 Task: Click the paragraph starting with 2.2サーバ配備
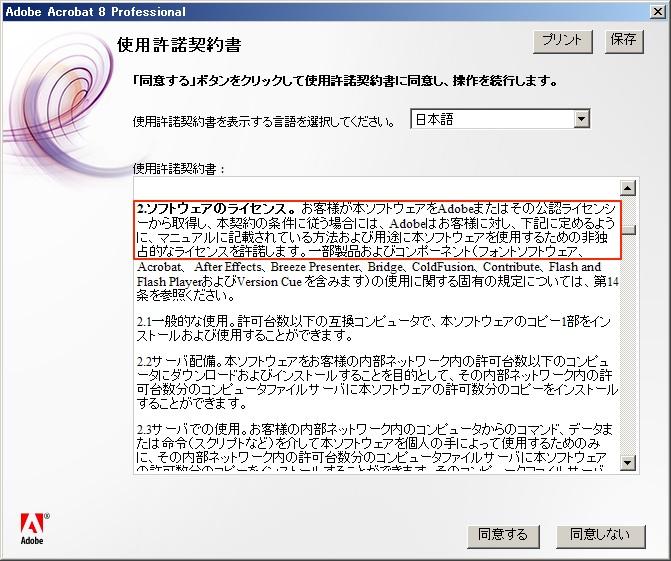point(377,382)
